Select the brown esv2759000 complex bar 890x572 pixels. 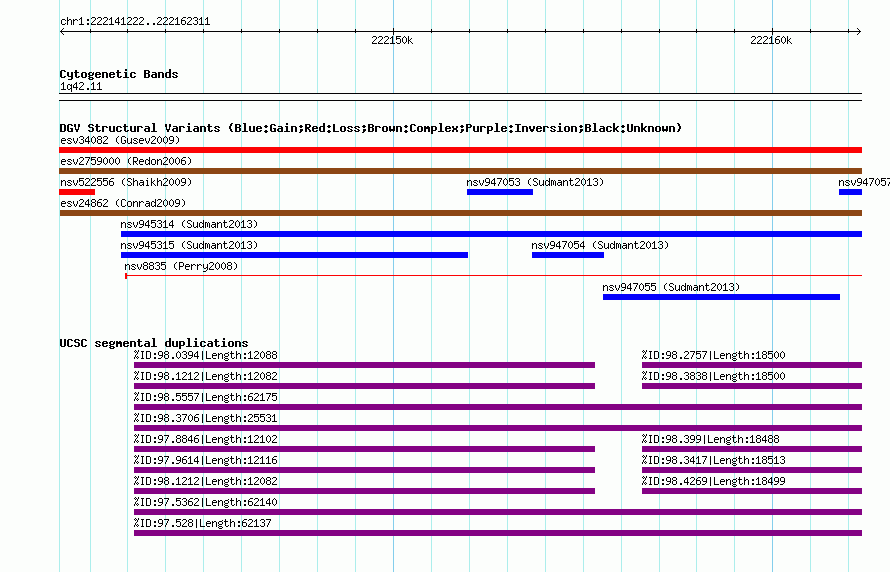[460, 171]
